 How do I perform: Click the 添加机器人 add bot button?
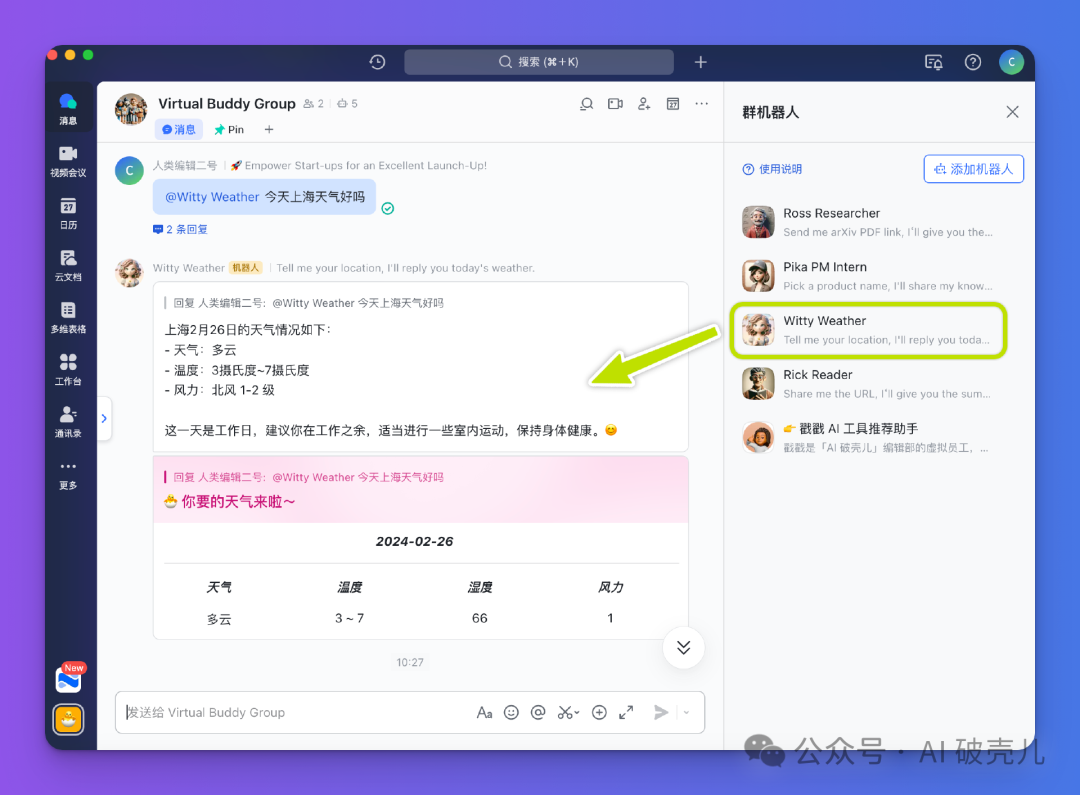coord(973,169)
